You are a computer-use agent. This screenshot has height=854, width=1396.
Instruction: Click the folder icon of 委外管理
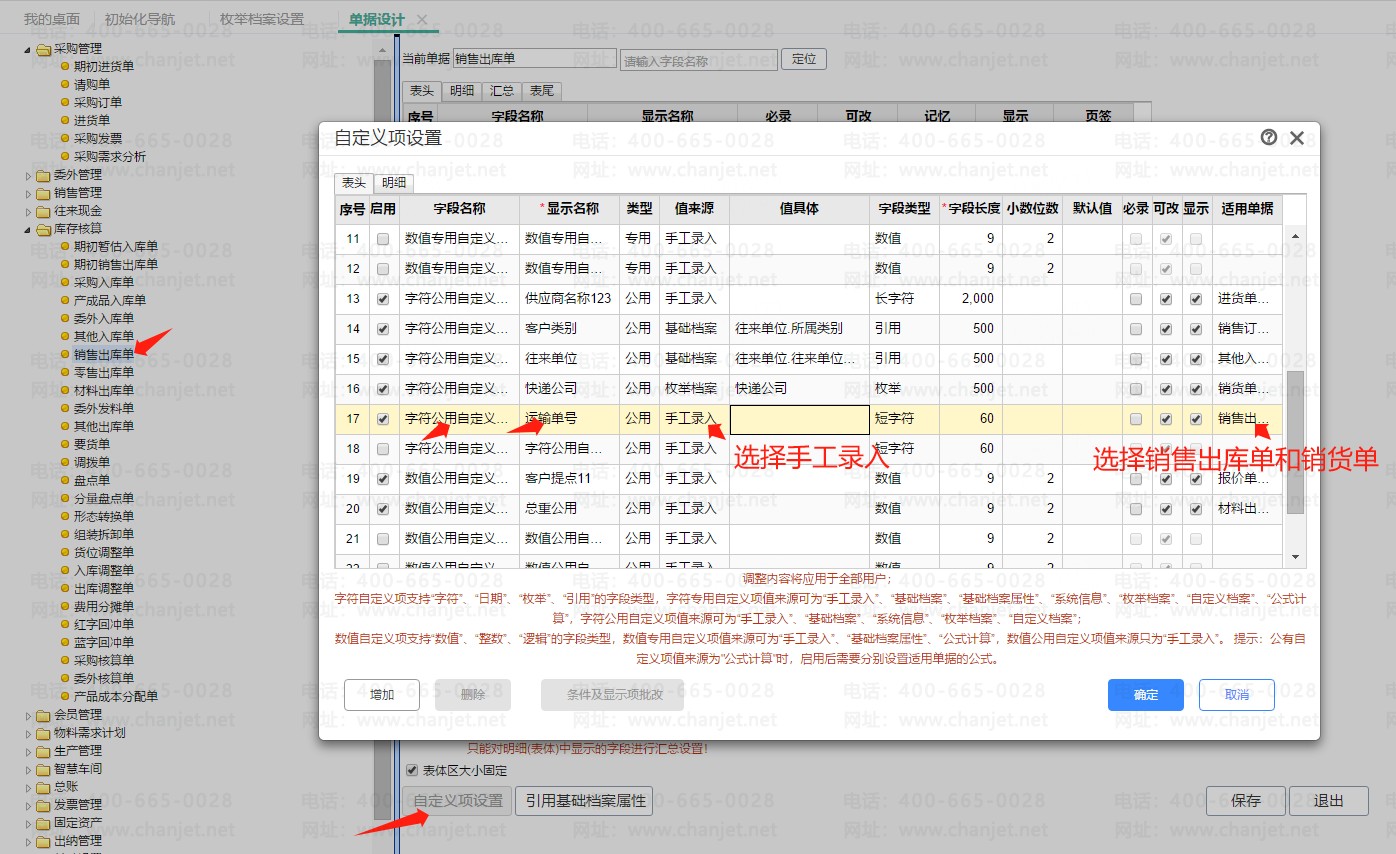(x=43, y=175)
